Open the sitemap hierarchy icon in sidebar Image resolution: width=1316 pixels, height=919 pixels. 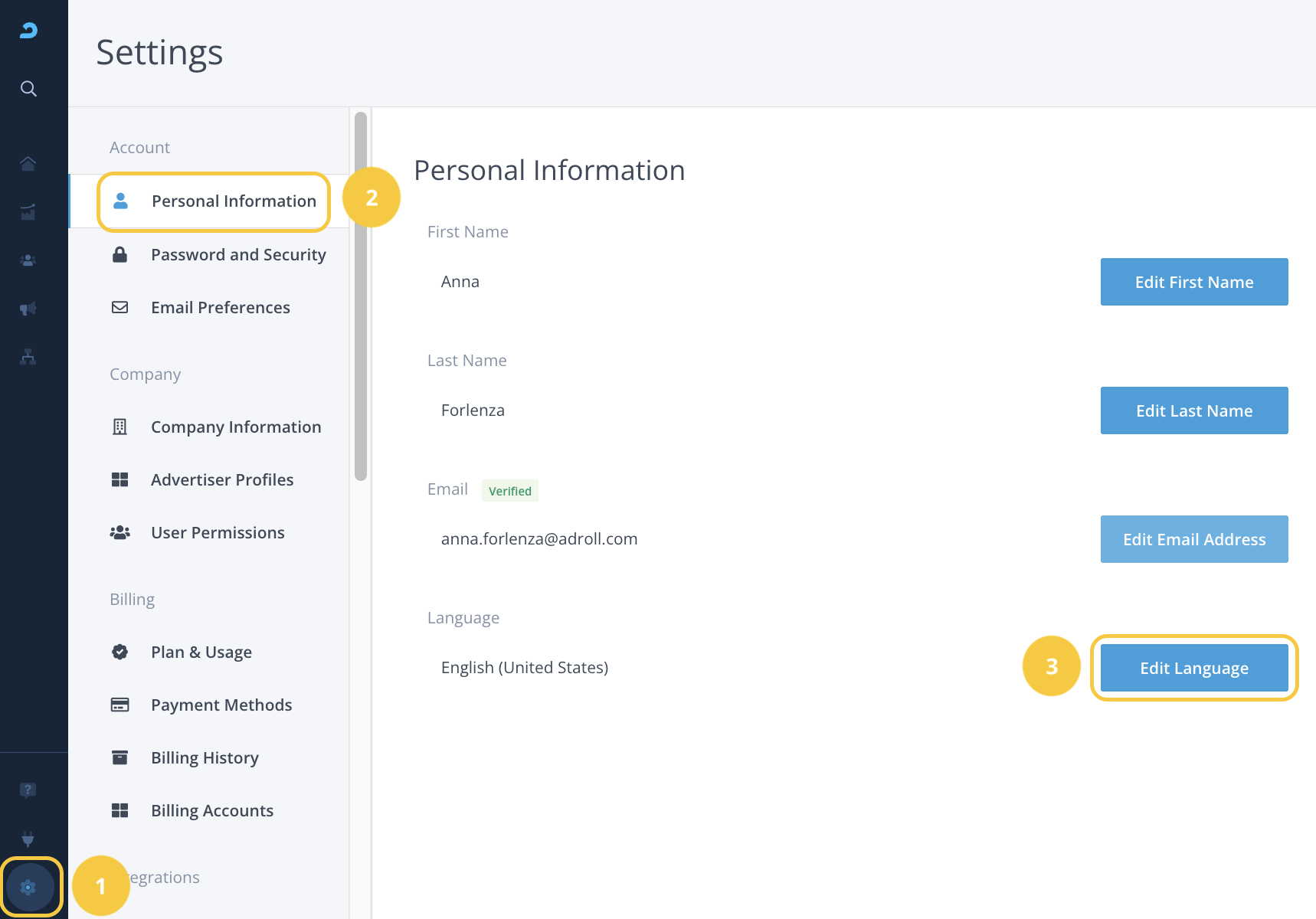[x=28, y=357]
